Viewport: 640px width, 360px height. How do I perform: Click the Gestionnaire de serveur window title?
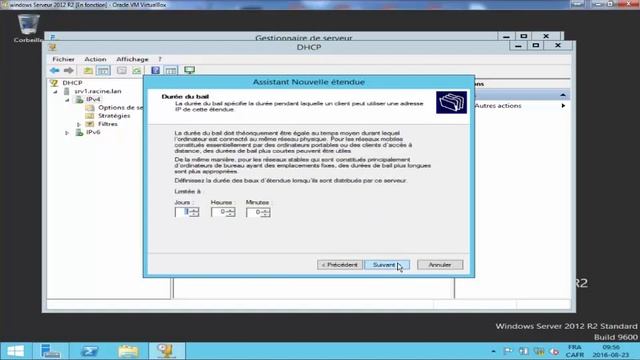(x=303, y=38)
